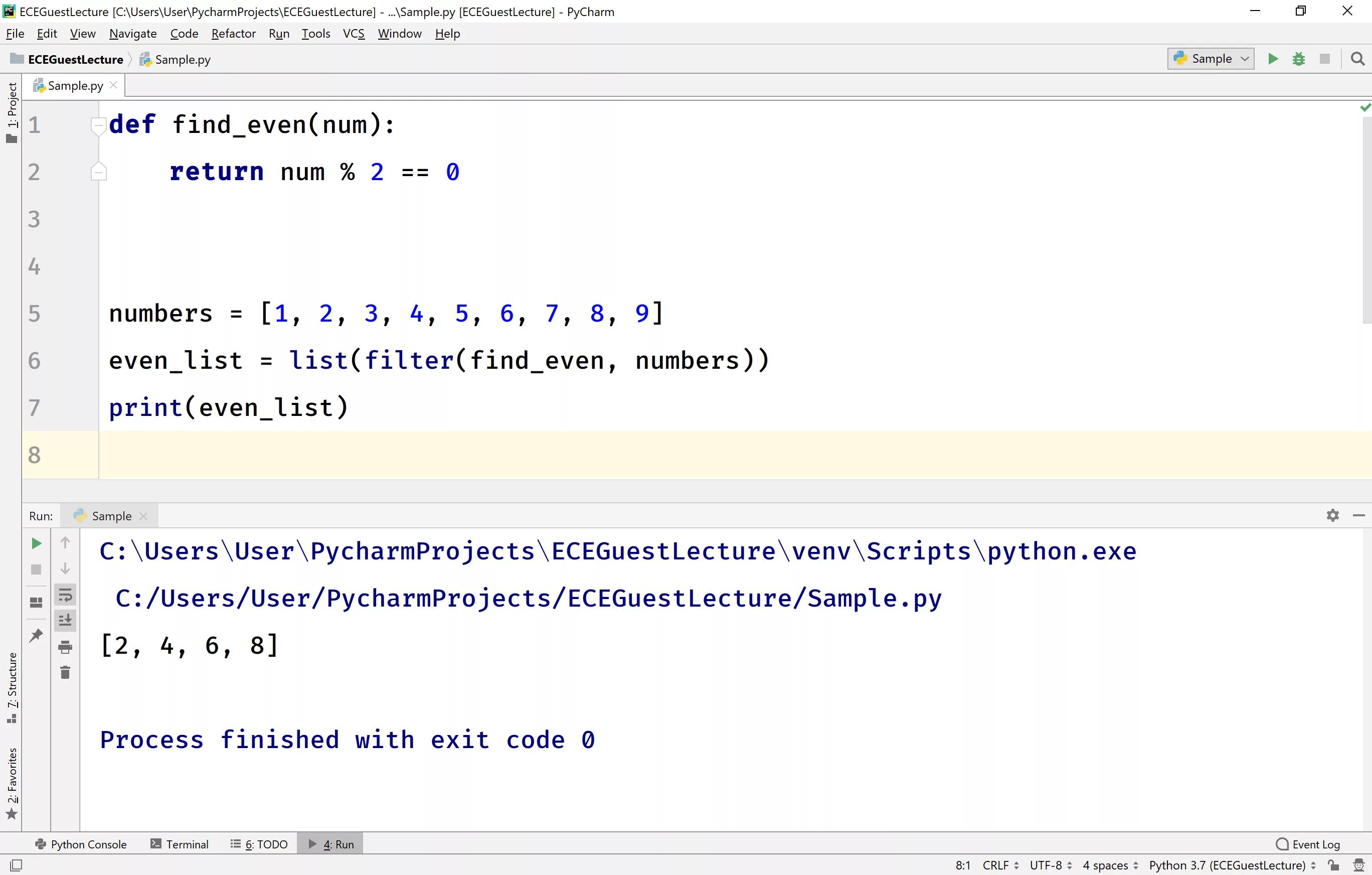Click the trash icon to clear output
The height and width of the screenshot is (875, 1372).
65,673
